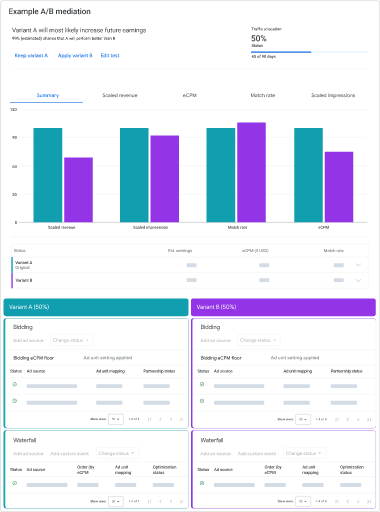The height and width of the screenshot is (512, 380).
Task: Open Show rows selector in Variant B Bidding
Action: [x=303, y=419]
